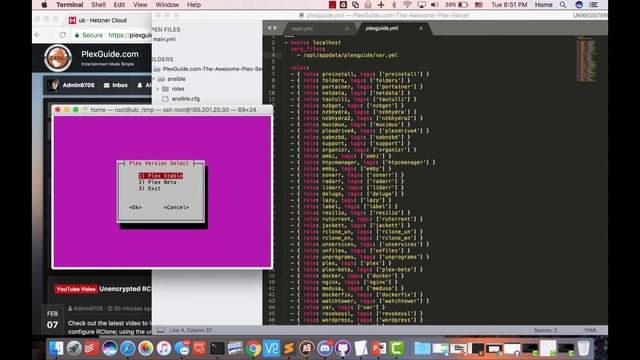Click Ok in Plex Version Select dialog
This screenshot has height=360, width=640.
(x=135, y=207)
